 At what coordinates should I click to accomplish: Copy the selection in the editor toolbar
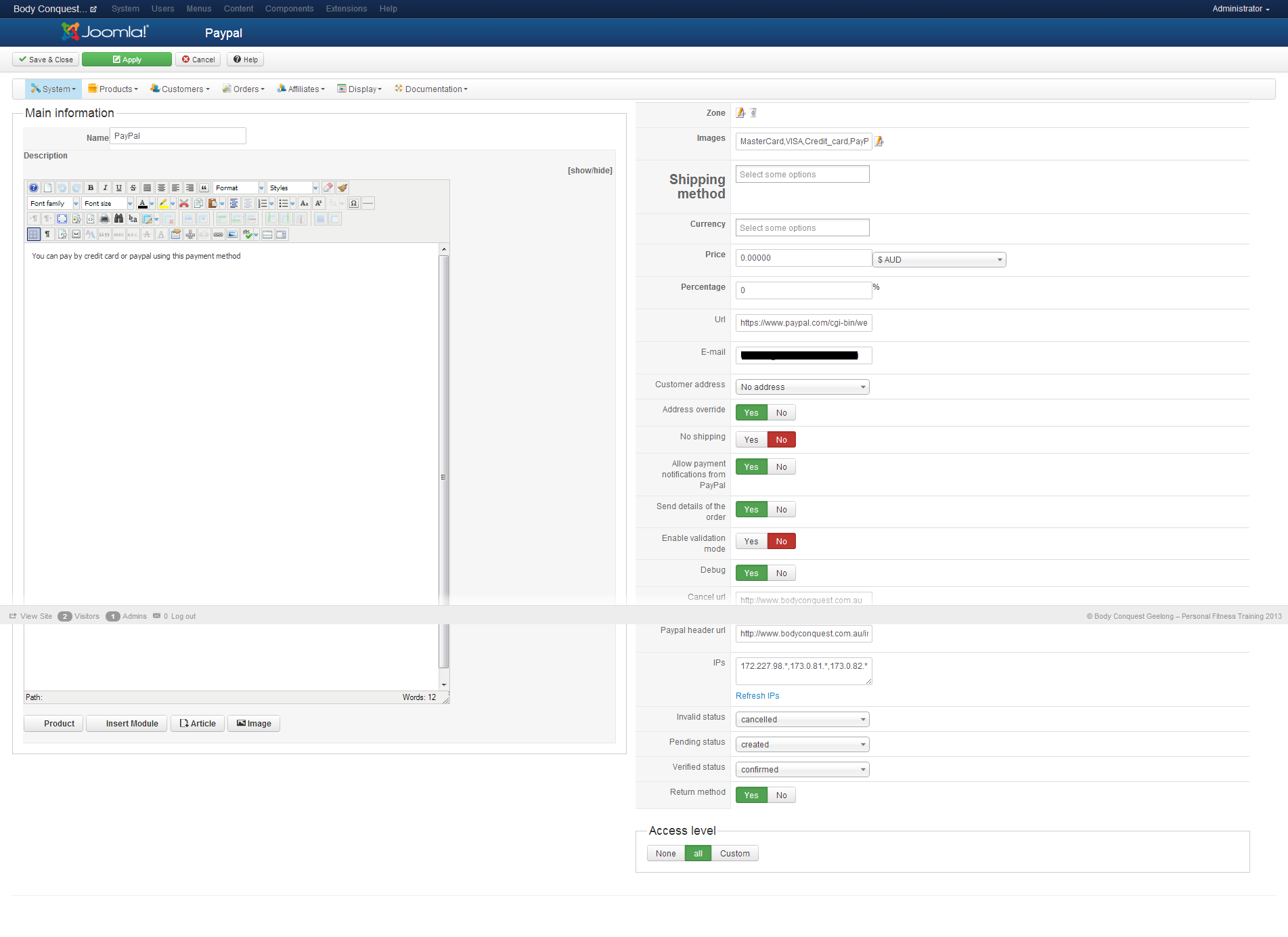click(x=198, y=203)
